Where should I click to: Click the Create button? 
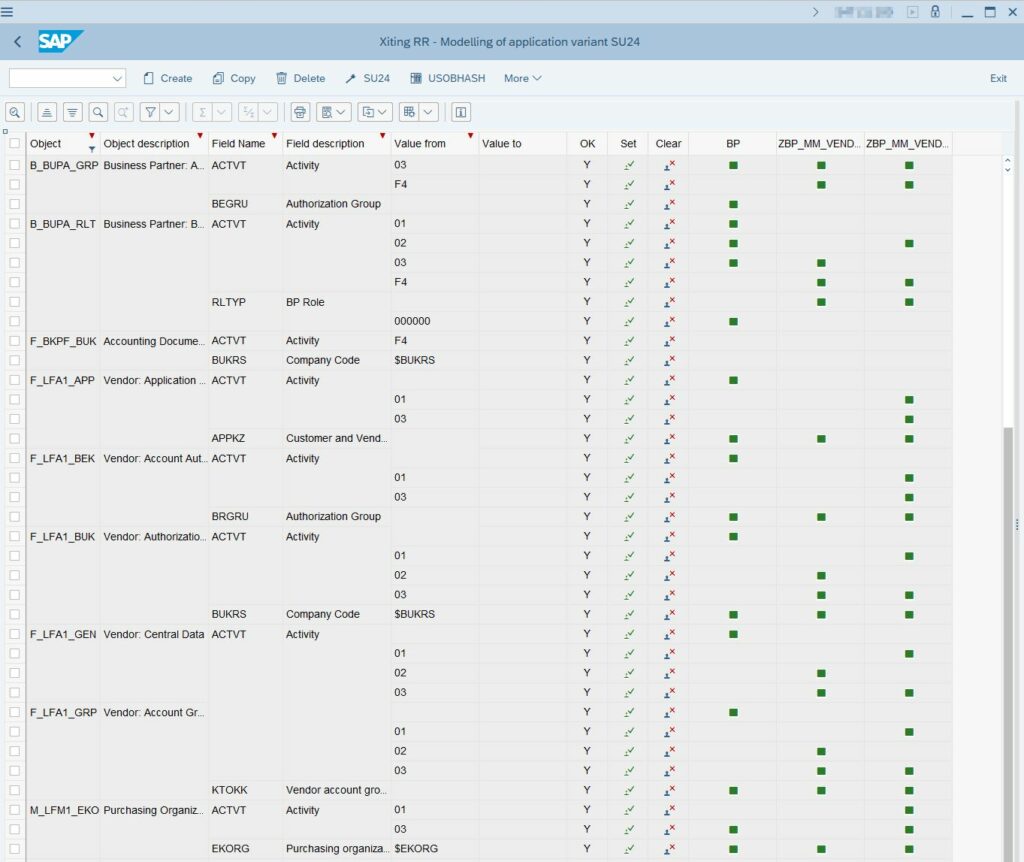[168, 78]
